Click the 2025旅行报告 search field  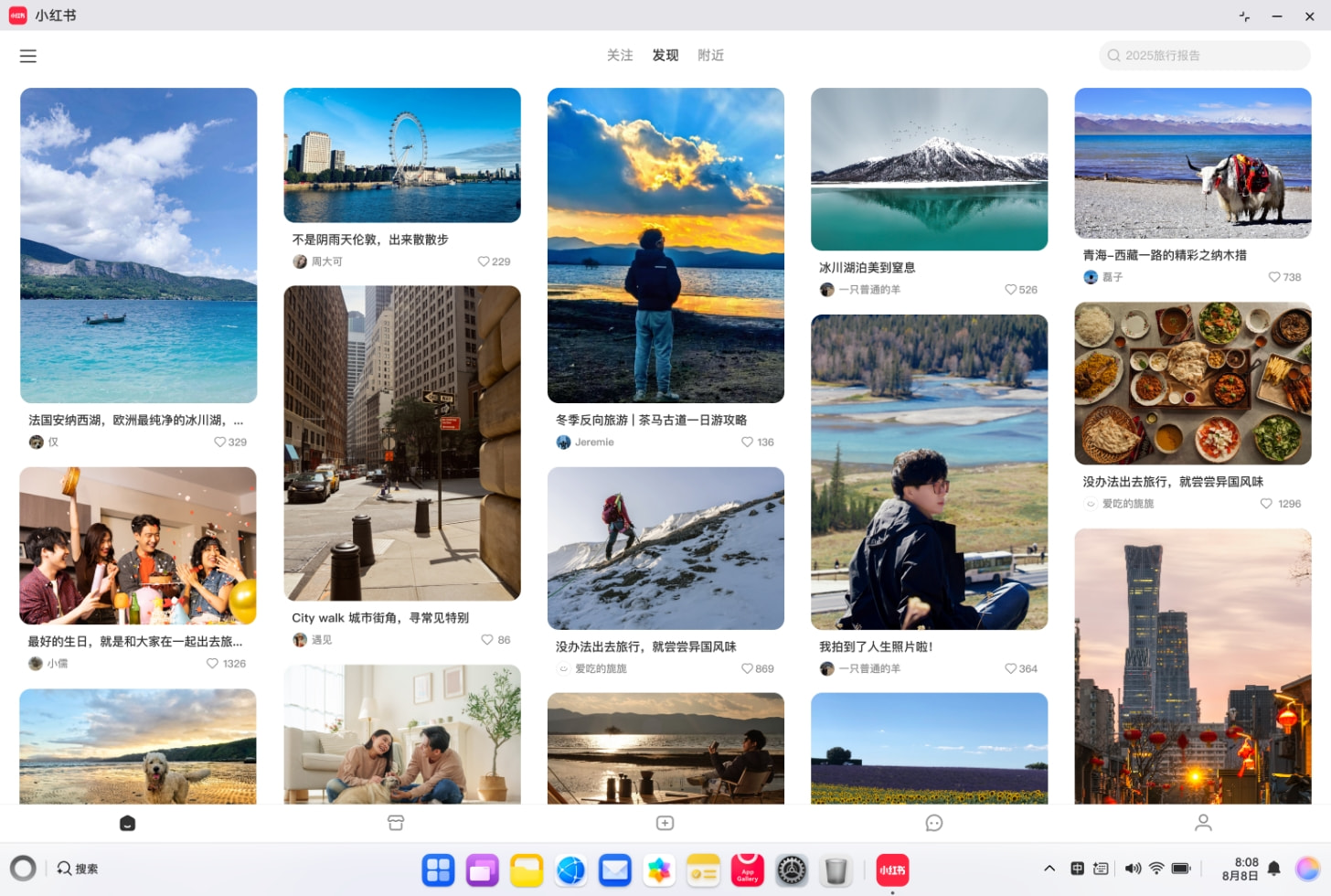[x=1203, y=55]
